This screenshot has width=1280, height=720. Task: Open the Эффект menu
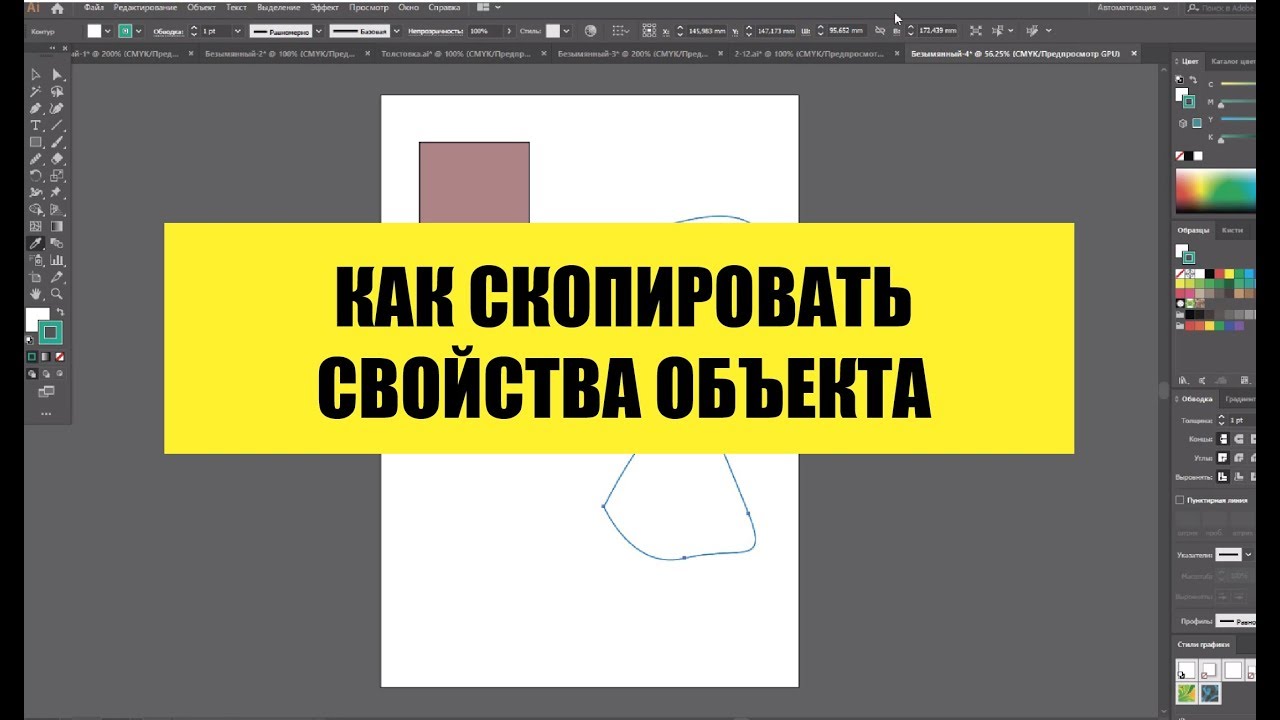pos(325,7)
